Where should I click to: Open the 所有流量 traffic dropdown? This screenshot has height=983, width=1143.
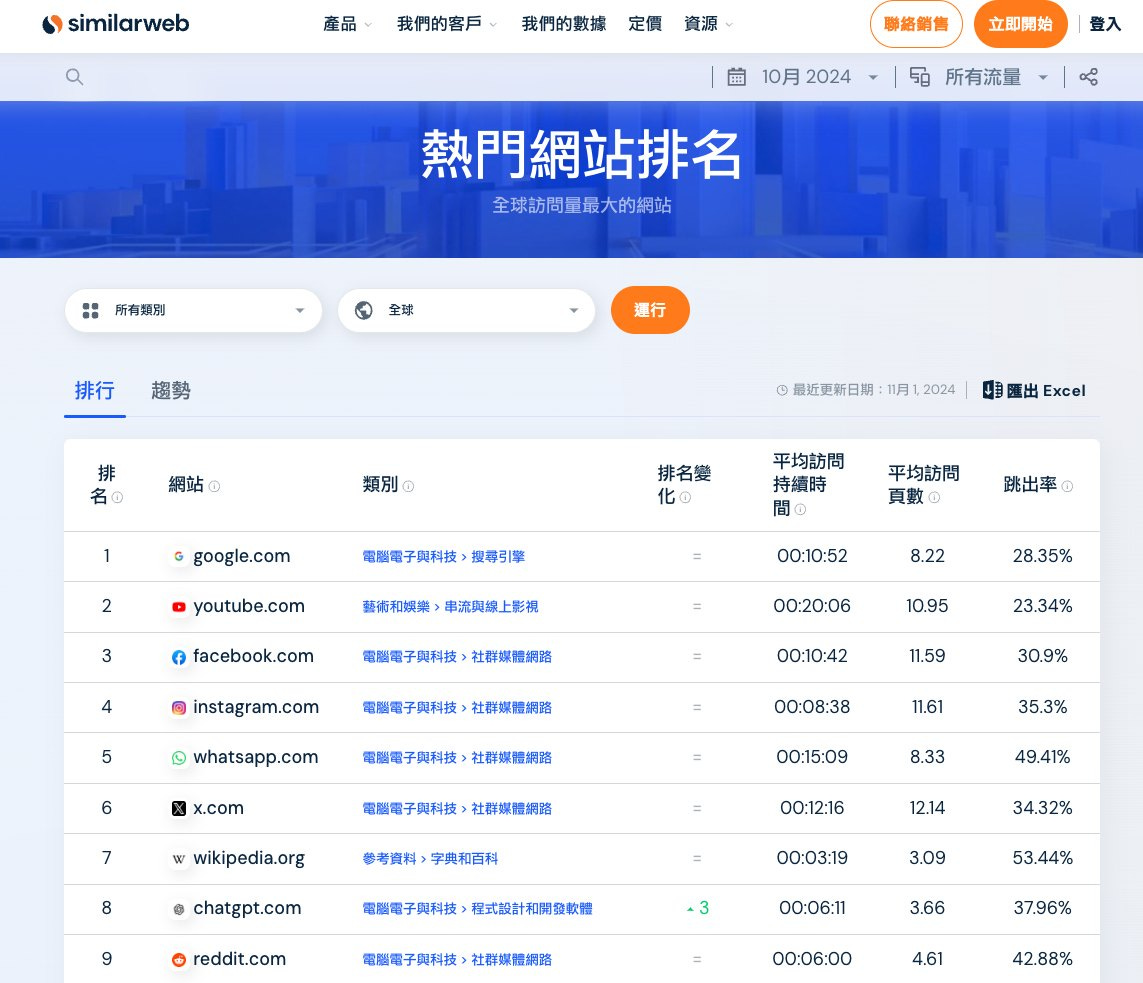click(x=997, y=77)
